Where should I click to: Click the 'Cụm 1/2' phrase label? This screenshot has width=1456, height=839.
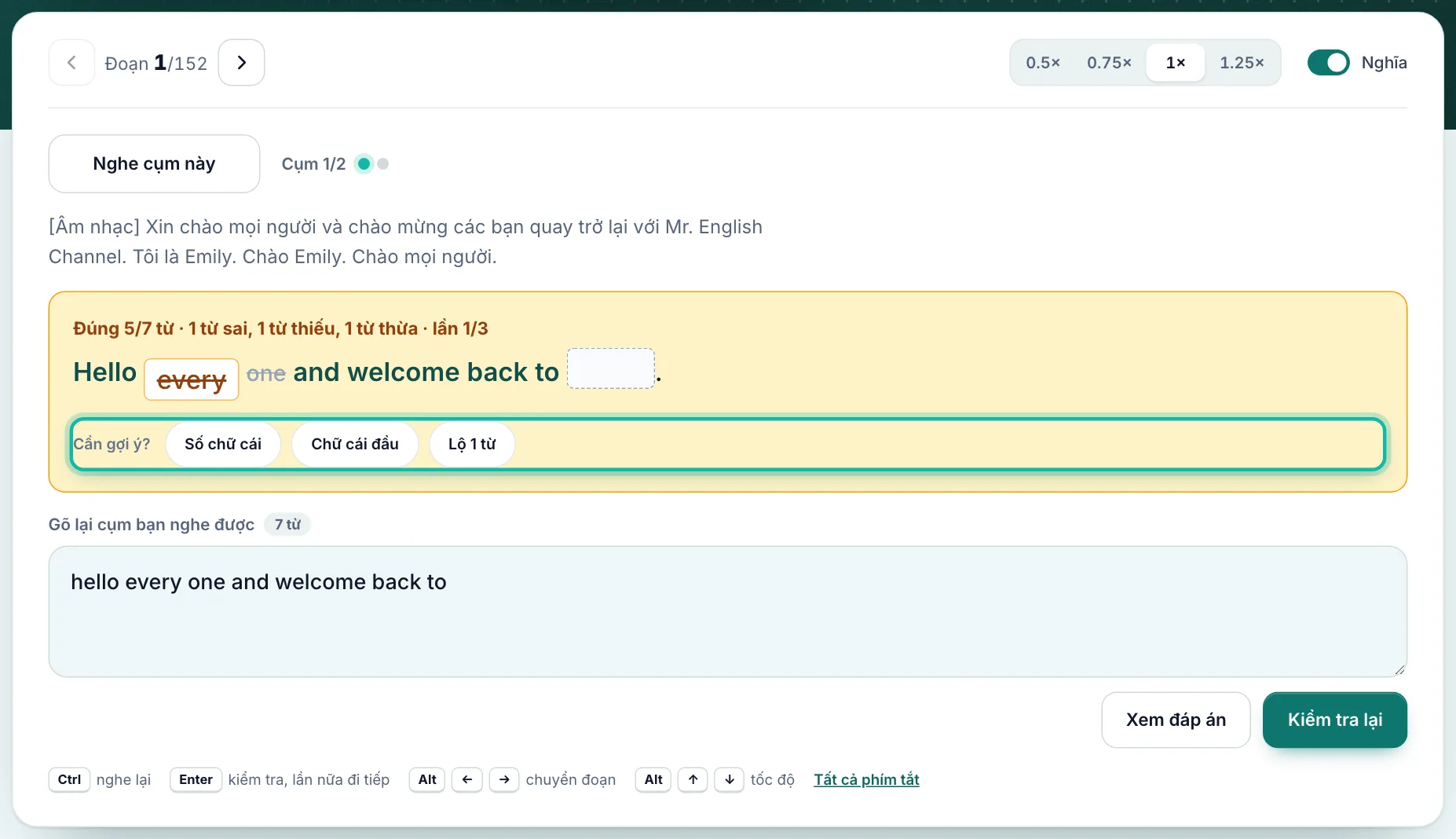(x=313, y=164)
